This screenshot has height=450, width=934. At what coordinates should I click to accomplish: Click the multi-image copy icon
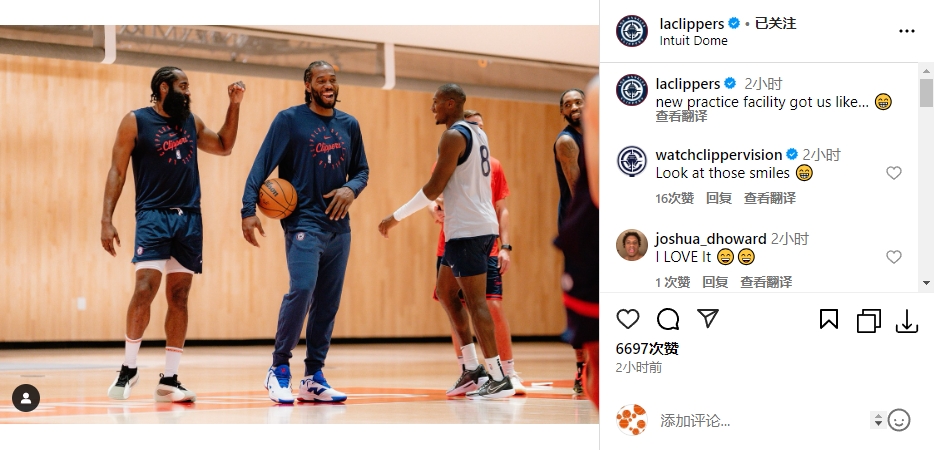point(868,321)
